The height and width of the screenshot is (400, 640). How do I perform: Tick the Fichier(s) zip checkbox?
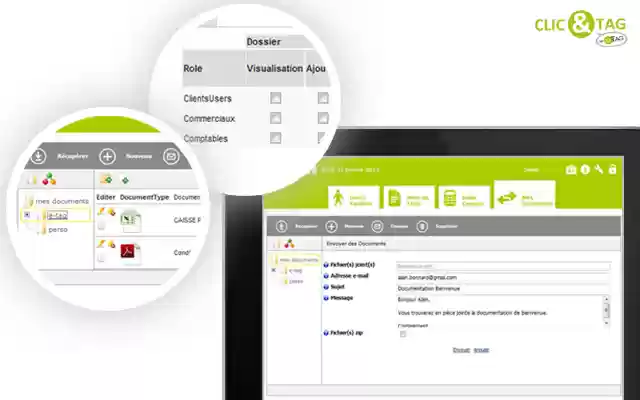click(x=403, y=334)
